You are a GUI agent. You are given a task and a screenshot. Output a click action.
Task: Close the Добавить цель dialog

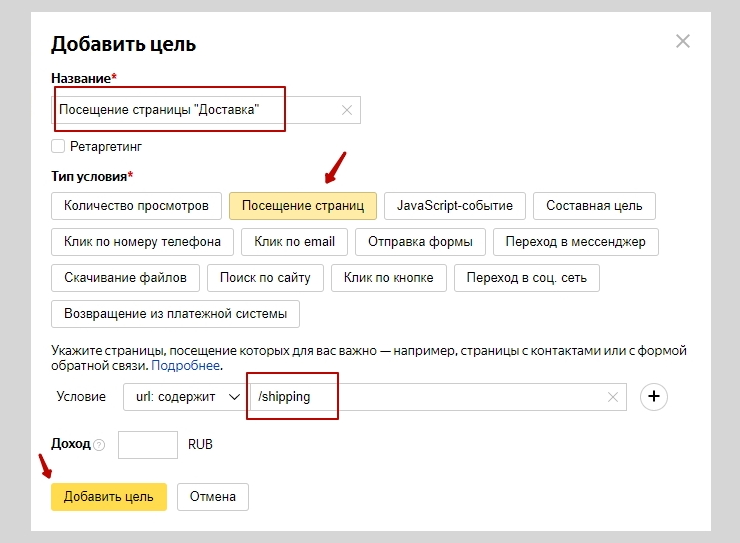[683, 41]
